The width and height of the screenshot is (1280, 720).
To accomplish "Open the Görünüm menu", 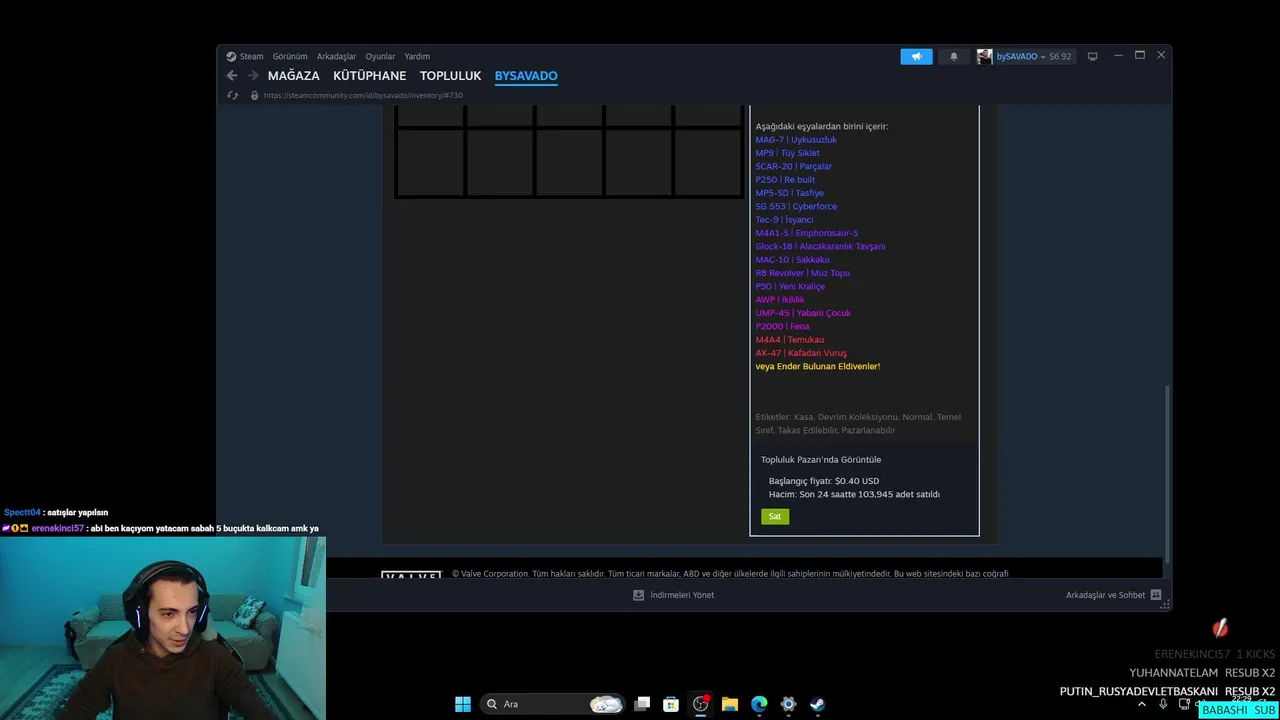I will 290,56.
